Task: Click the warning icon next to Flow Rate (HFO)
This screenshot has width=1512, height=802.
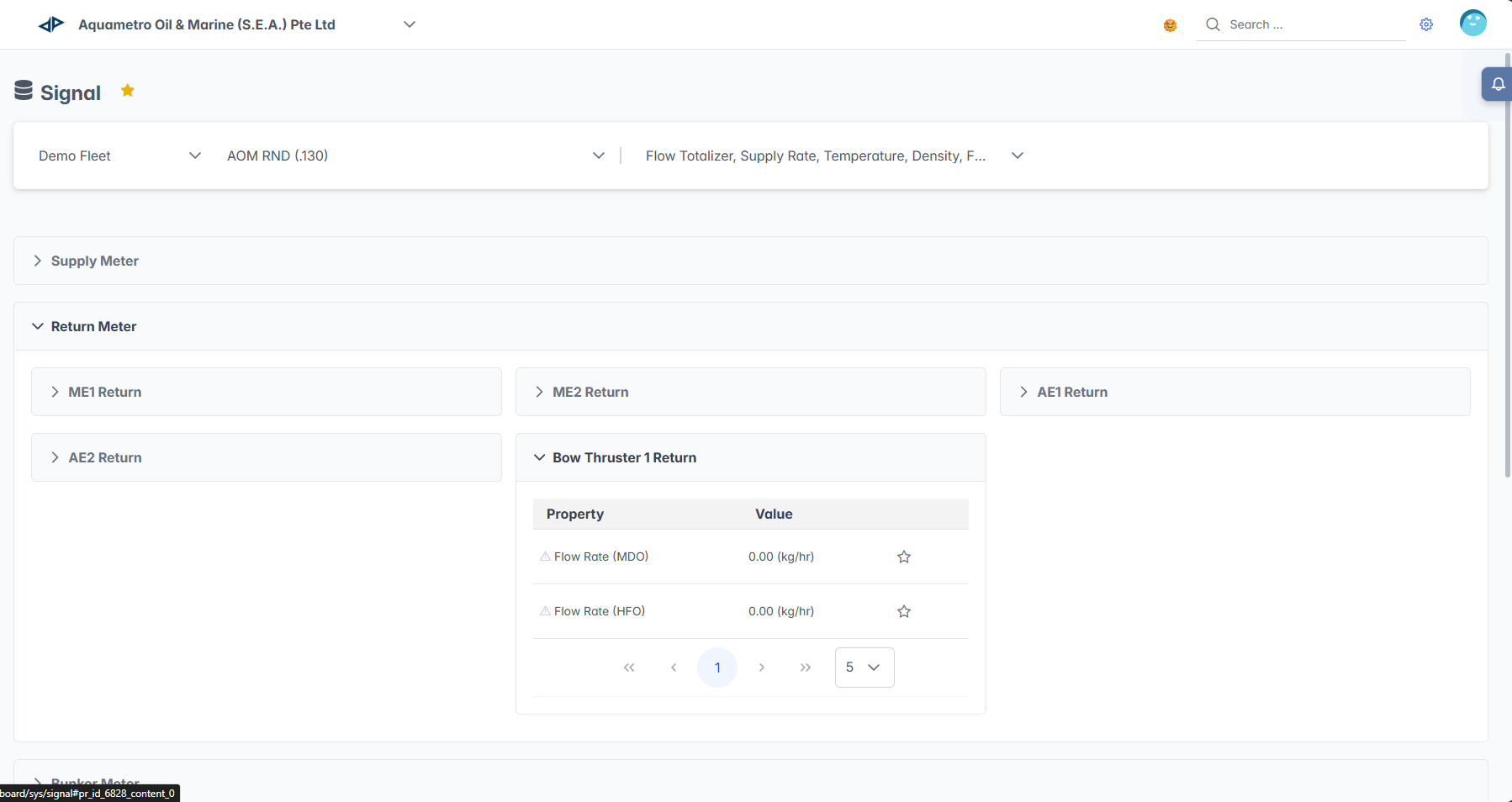Action: [x=545, y=611]
